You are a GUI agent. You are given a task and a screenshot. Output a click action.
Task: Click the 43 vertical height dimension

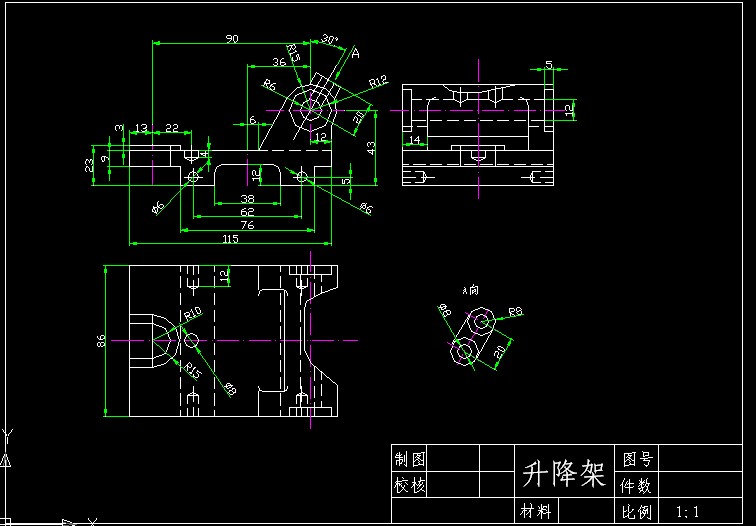pos(371,146)
